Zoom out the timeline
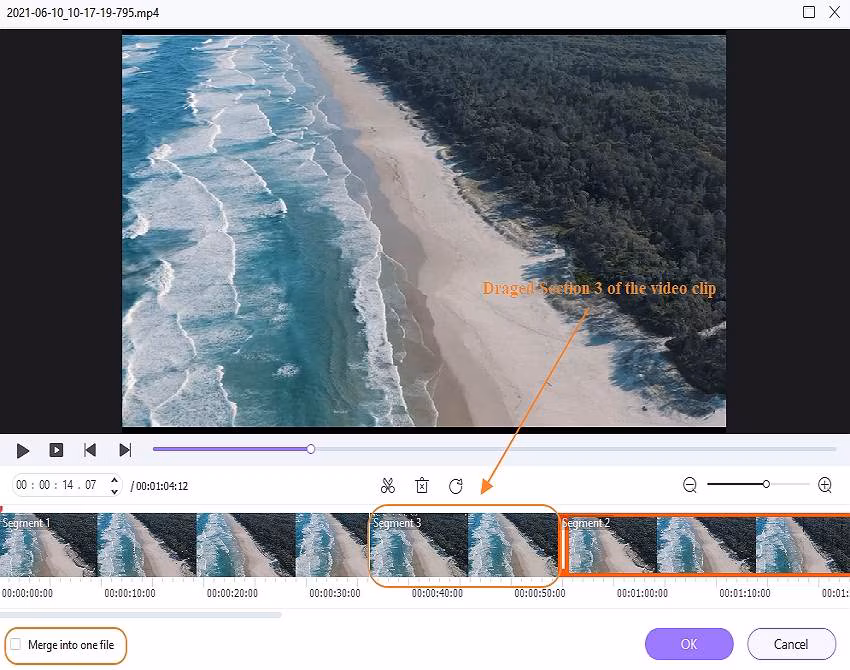Screen dimensions: 850x670 coord(690,485)
